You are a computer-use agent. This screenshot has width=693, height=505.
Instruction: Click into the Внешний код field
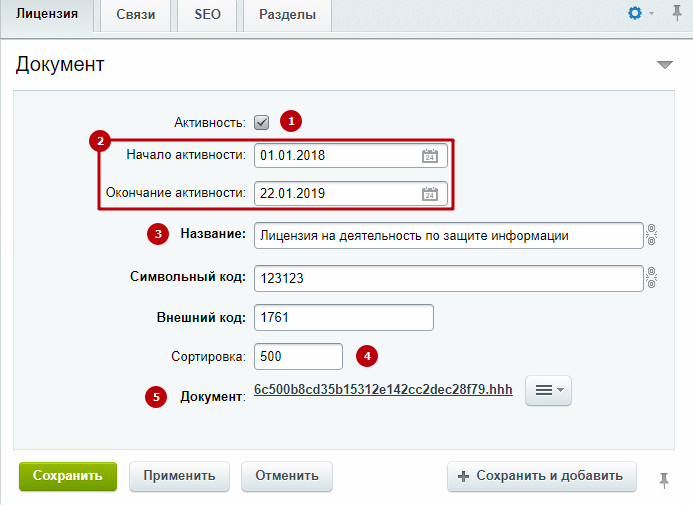tap(344, 317)
